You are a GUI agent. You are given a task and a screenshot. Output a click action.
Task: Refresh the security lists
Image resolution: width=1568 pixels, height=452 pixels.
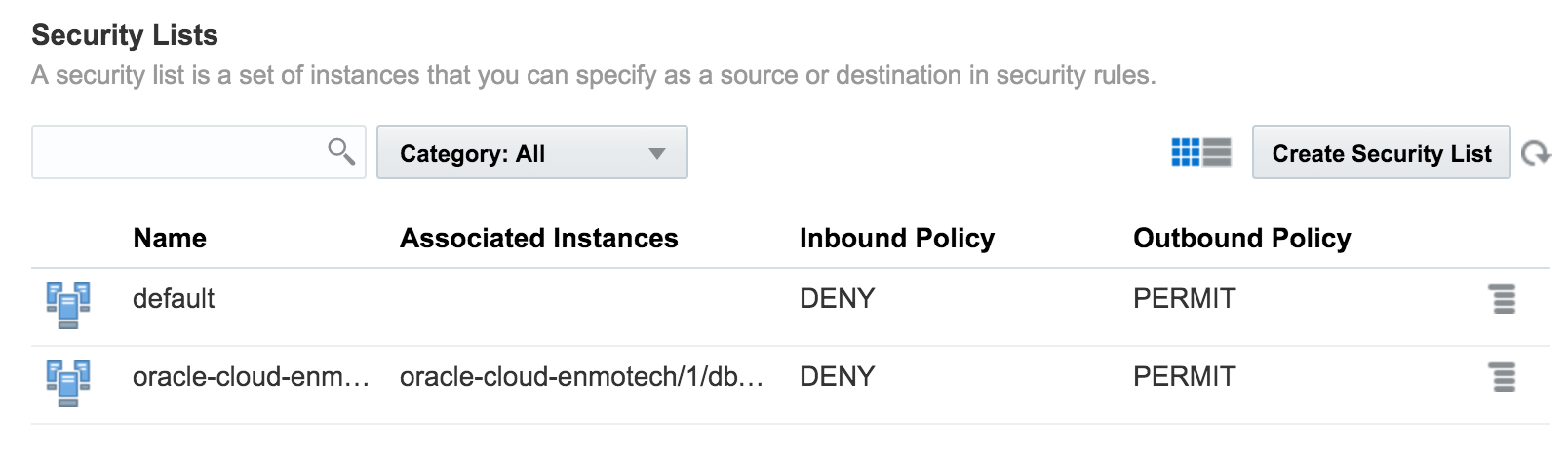1536,153
